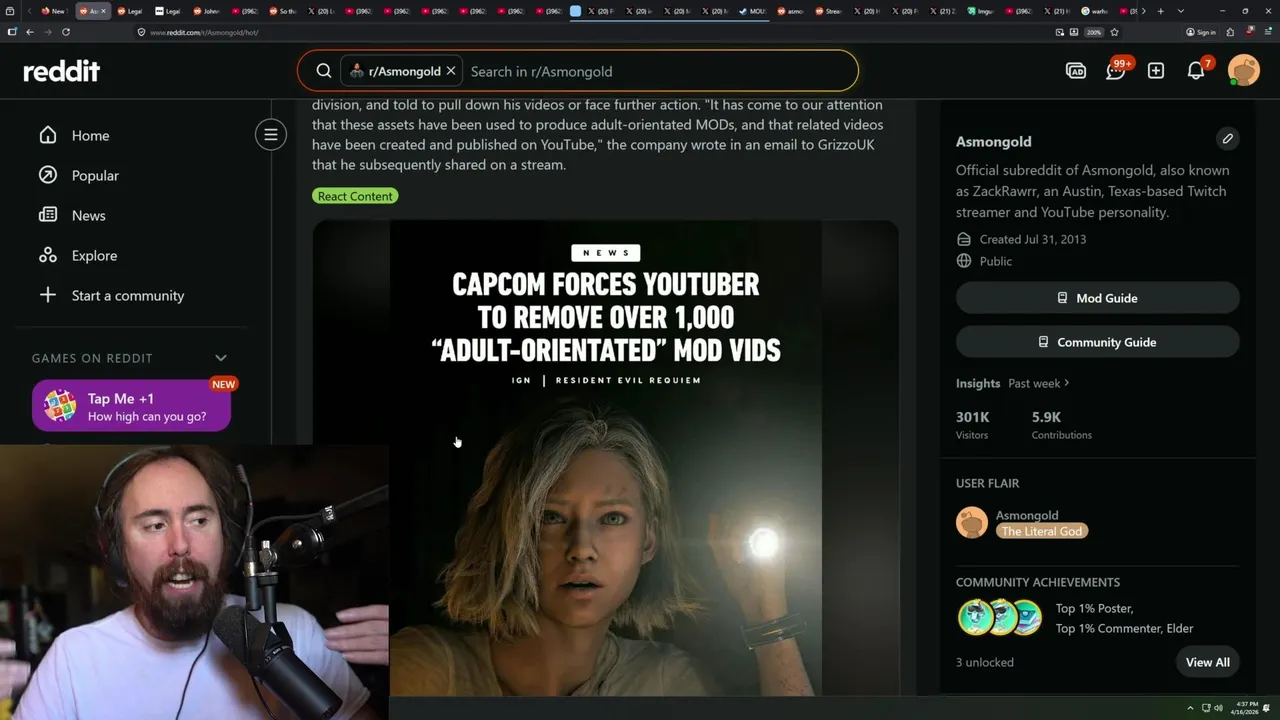Screen dimensions: 1280x720
Task: Switch to the New tab at far left
Action: [53, 11]
